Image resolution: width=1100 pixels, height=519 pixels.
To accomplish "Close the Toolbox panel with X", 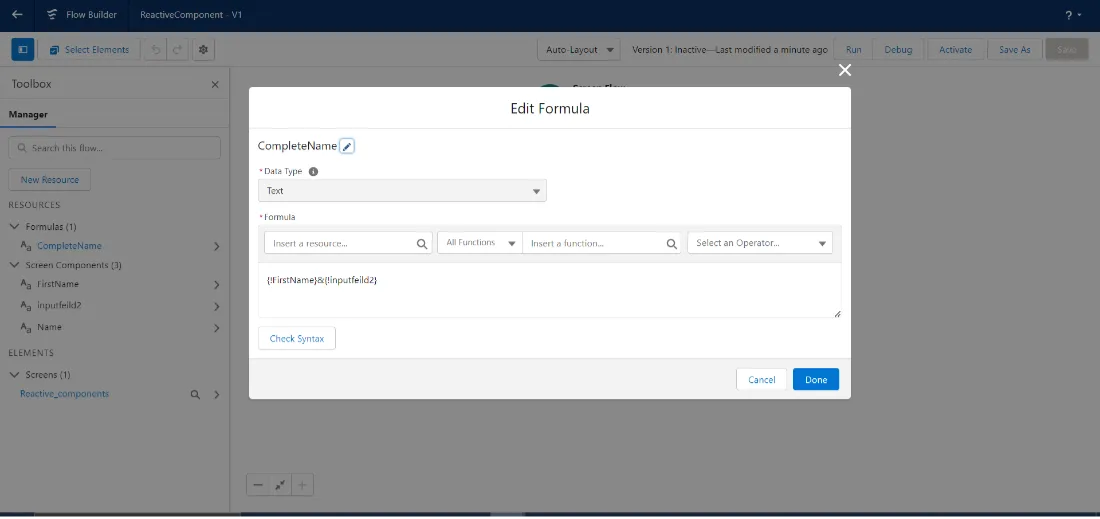I will [215, 85].
